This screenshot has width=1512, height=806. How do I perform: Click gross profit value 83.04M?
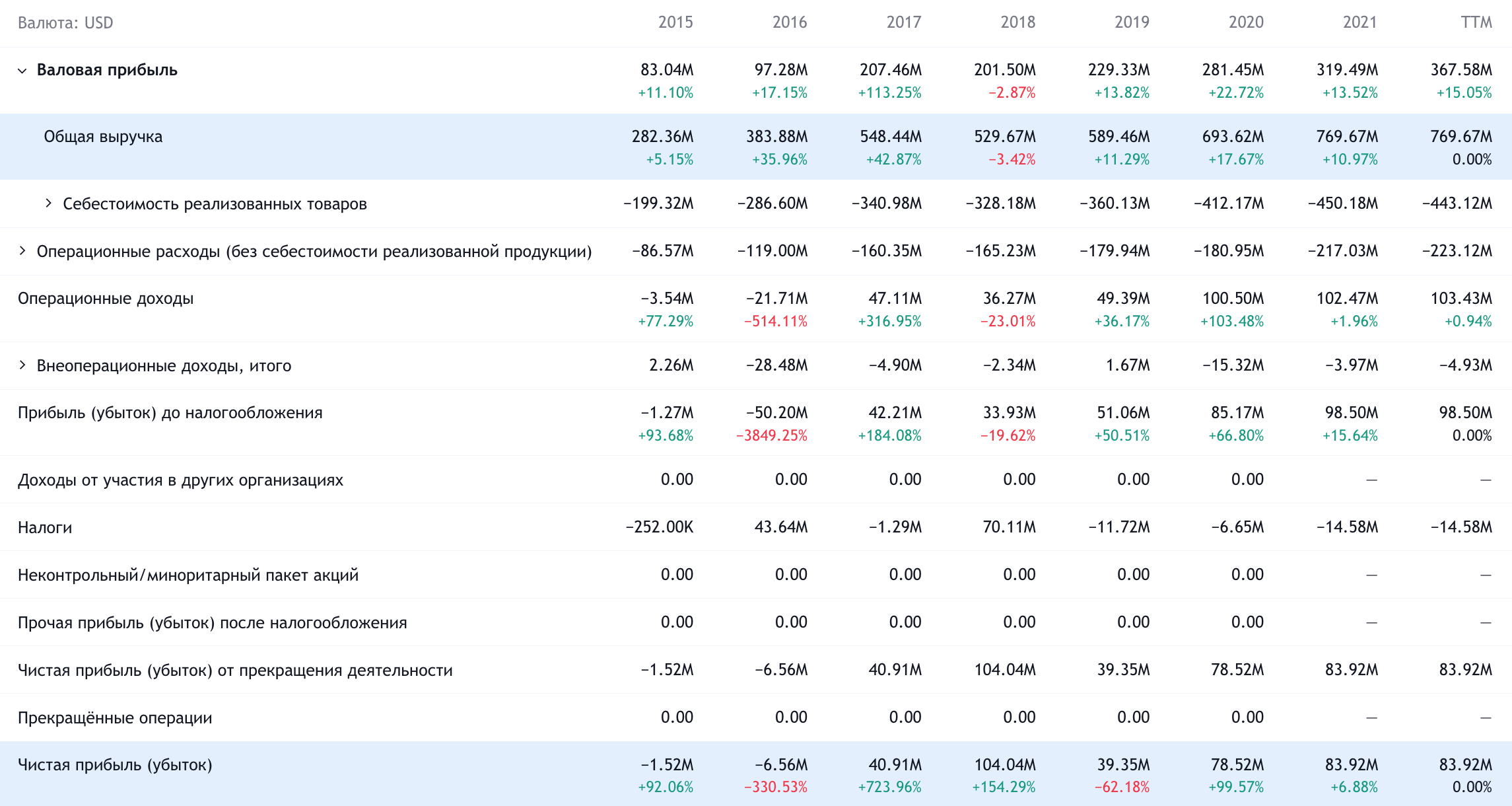point(667,70)
